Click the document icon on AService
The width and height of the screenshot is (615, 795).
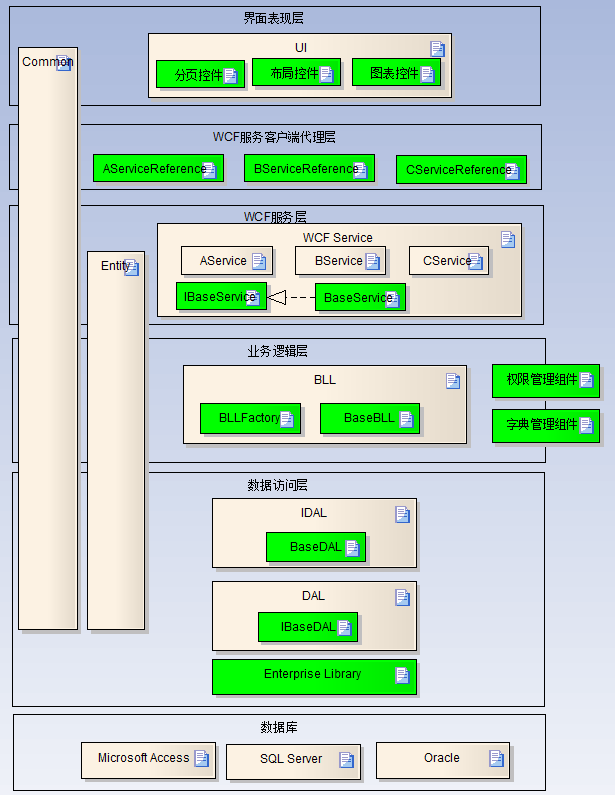pyautogui.click(x=259, y=261)
